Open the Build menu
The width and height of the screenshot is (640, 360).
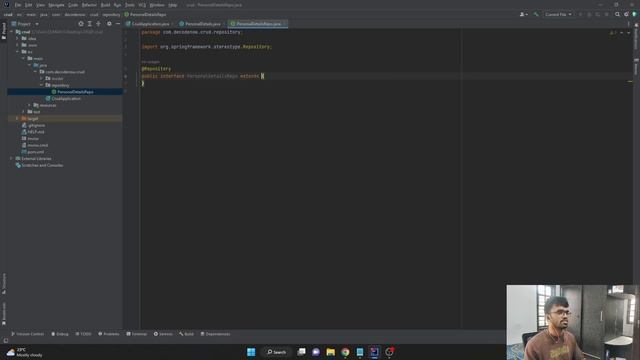[x=105, y=5]
